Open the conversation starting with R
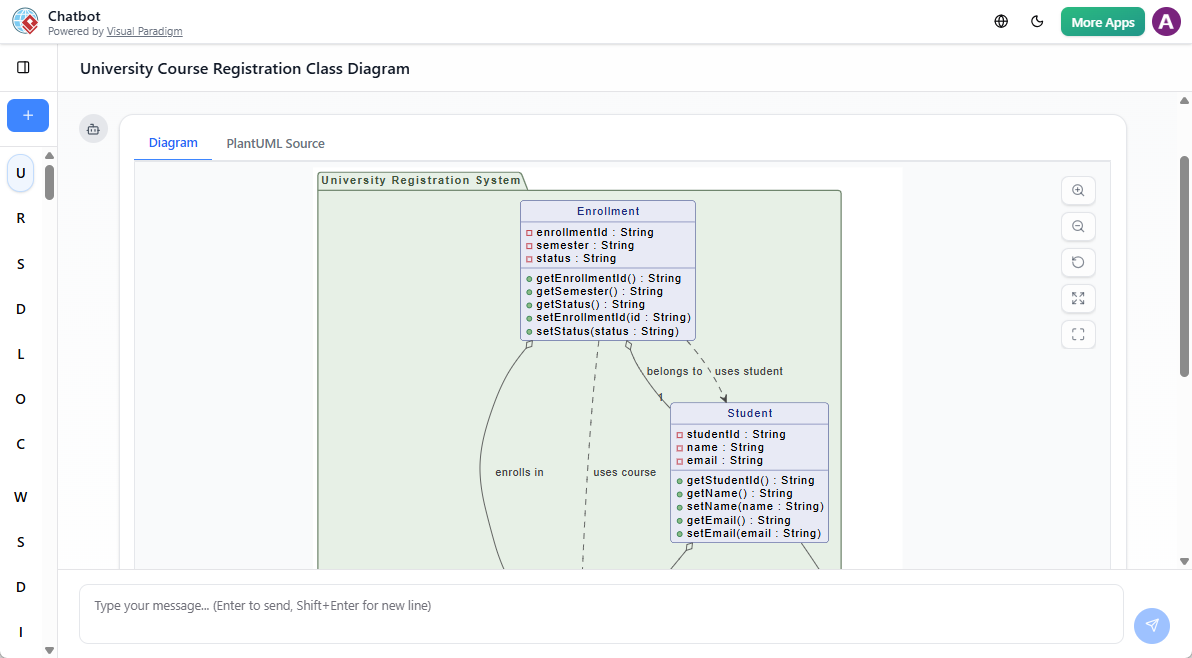Screen dimensions: 1192x658 pyautogui.click(x=20, y=218)
